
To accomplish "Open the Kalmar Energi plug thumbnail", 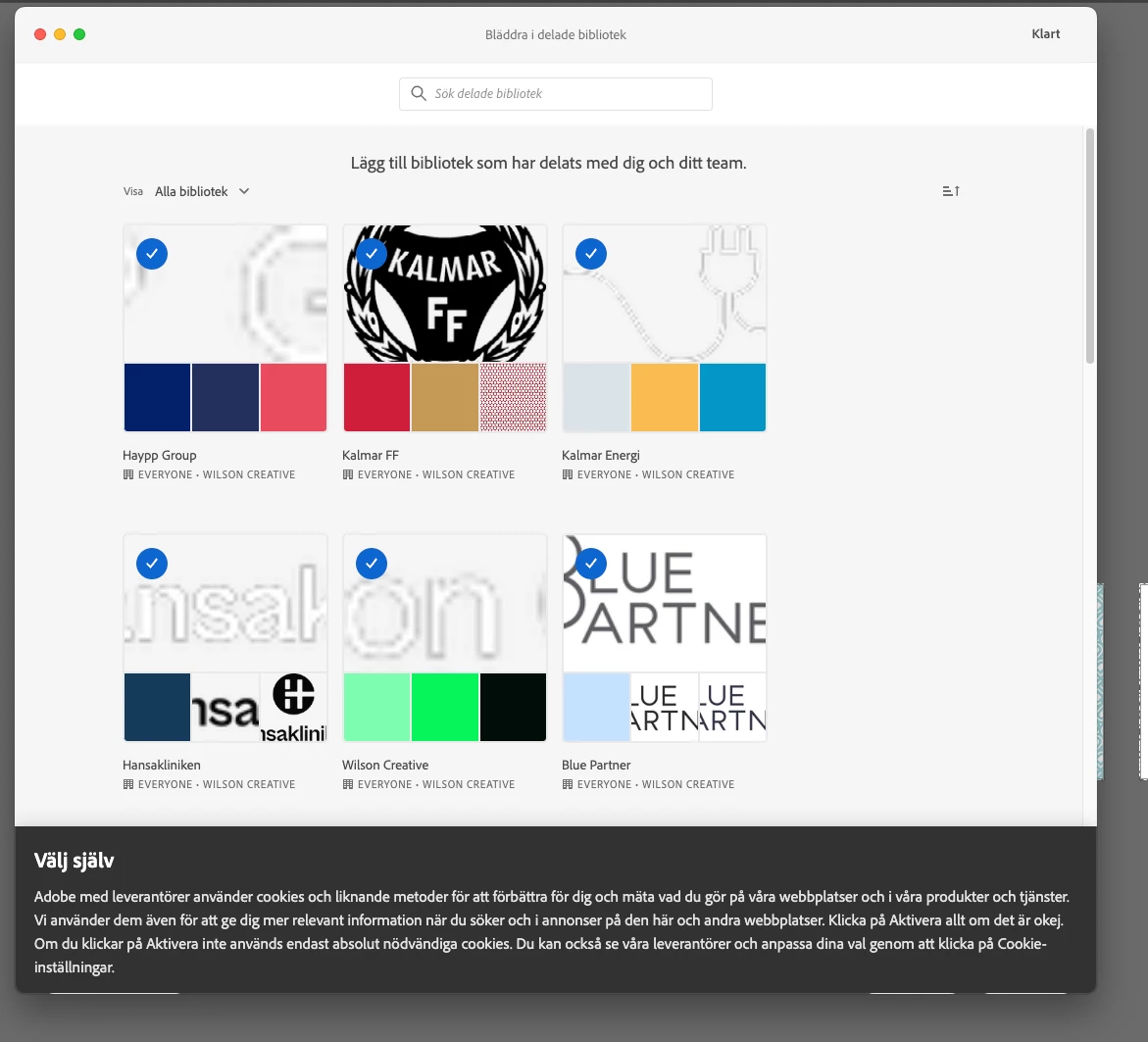I will tap(664, 294).
